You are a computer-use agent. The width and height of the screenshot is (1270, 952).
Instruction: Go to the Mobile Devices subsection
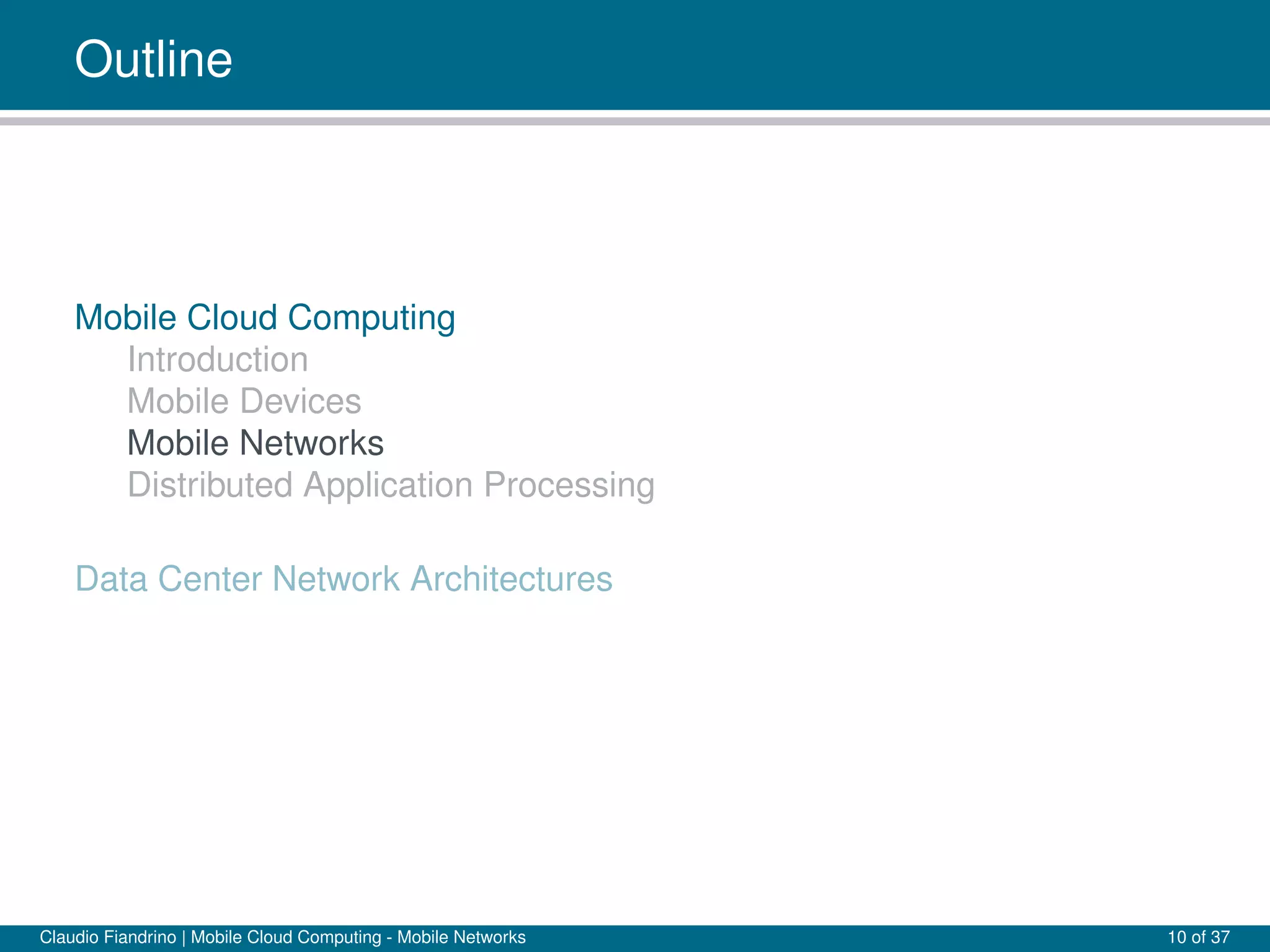coord(244,401)
